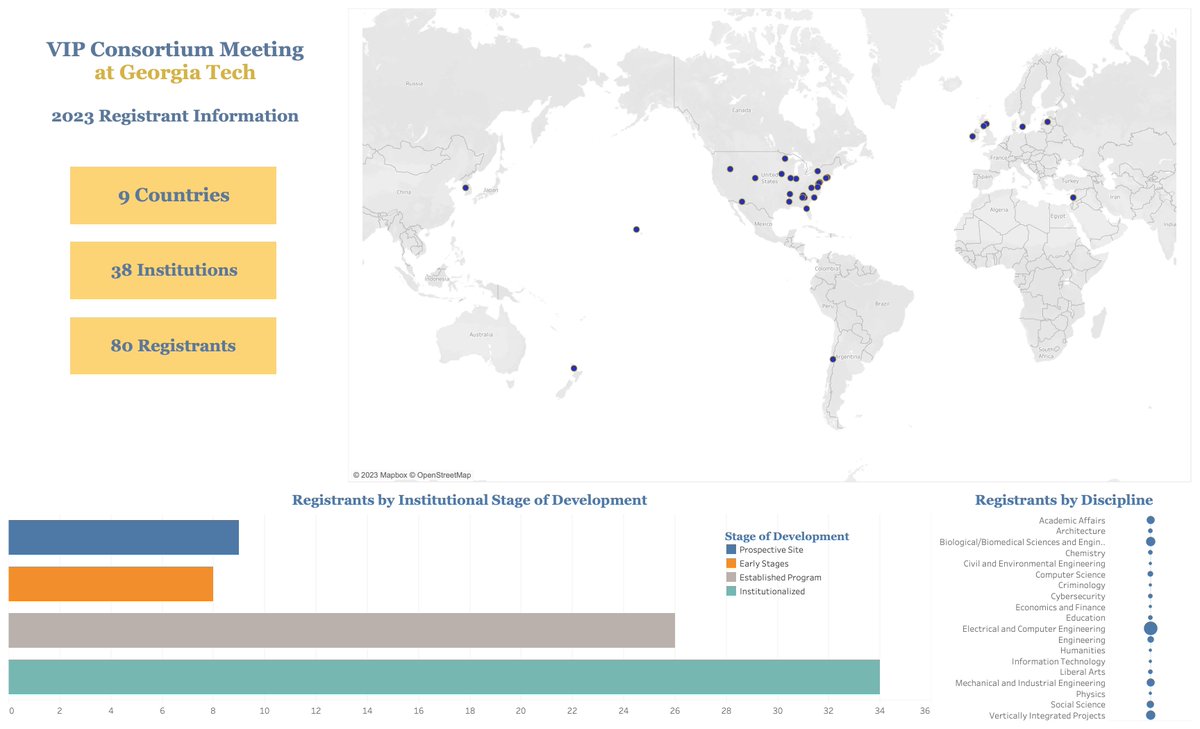Select the 38 Institutions summary box
1200x729 pixels.
[172, 269]
